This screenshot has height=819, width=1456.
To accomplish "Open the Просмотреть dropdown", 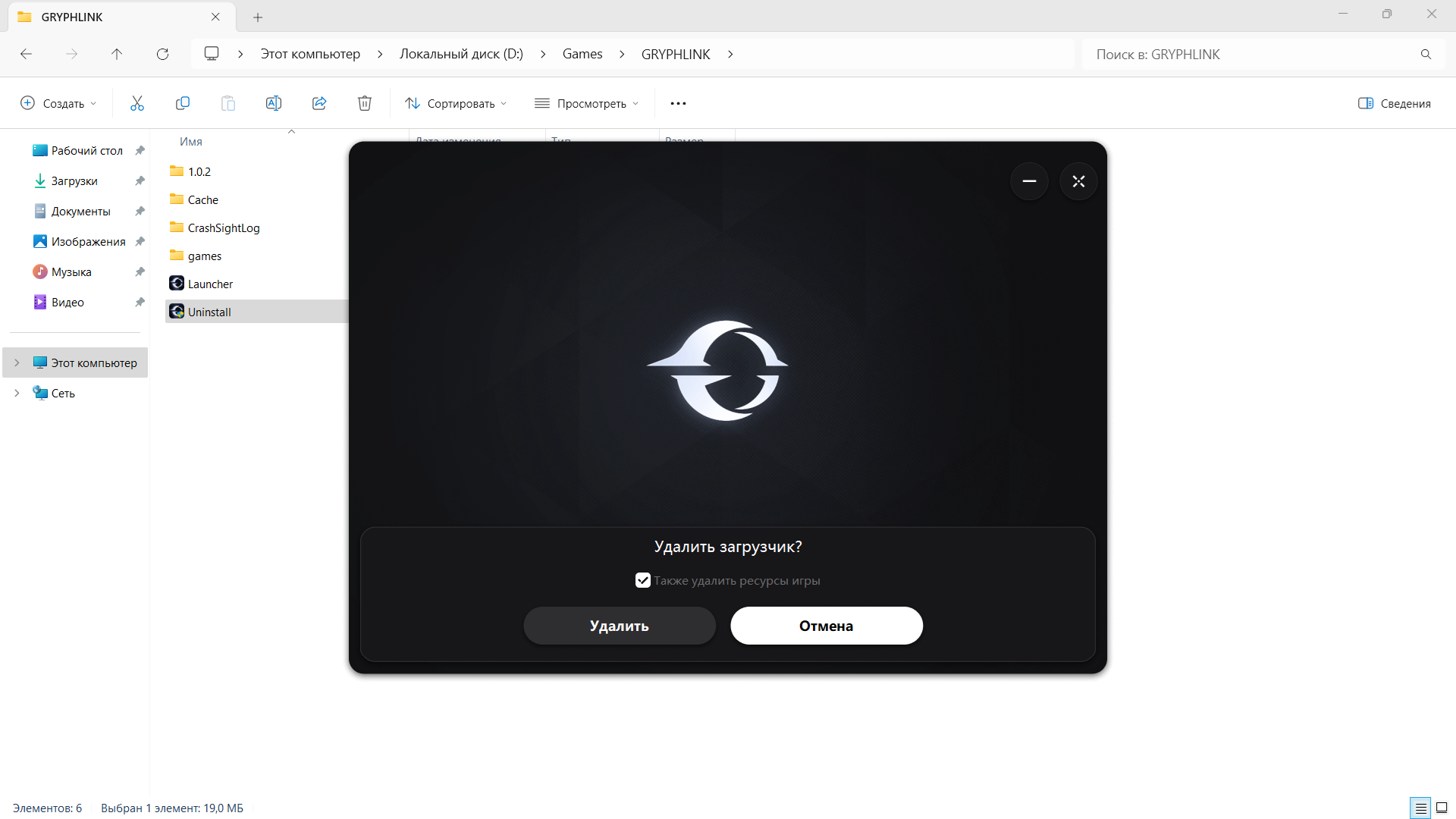I will (x=587, y=103).
